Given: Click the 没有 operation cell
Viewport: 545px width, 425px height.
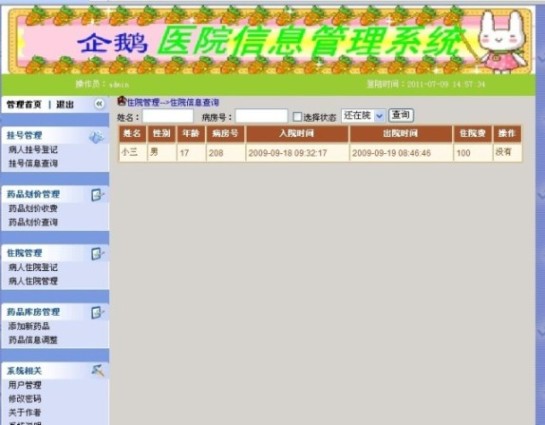Looking at the screenshot, I should tap(507, 152).
